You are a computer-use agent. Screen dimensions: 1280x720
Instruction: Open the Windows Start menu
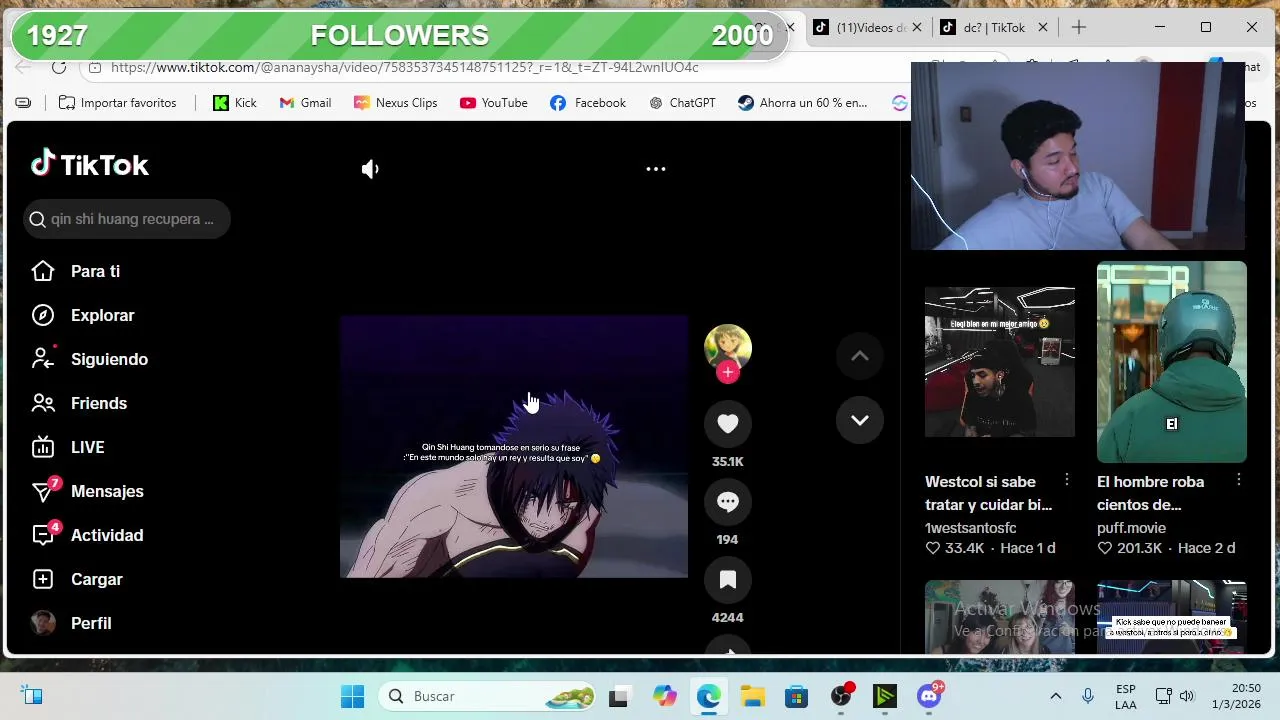pos(353,696)
